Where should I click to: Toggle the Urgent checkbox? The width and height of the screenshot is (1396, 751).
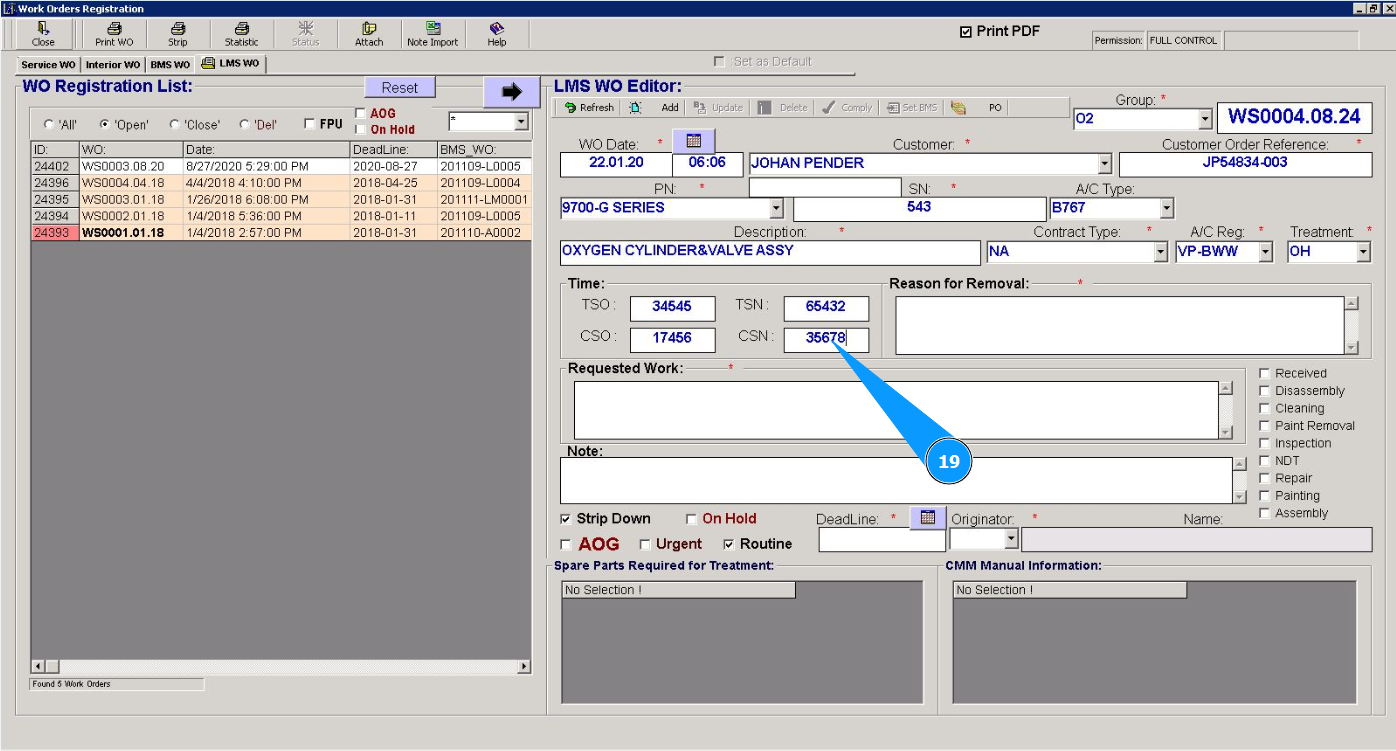tap(645, 545)
